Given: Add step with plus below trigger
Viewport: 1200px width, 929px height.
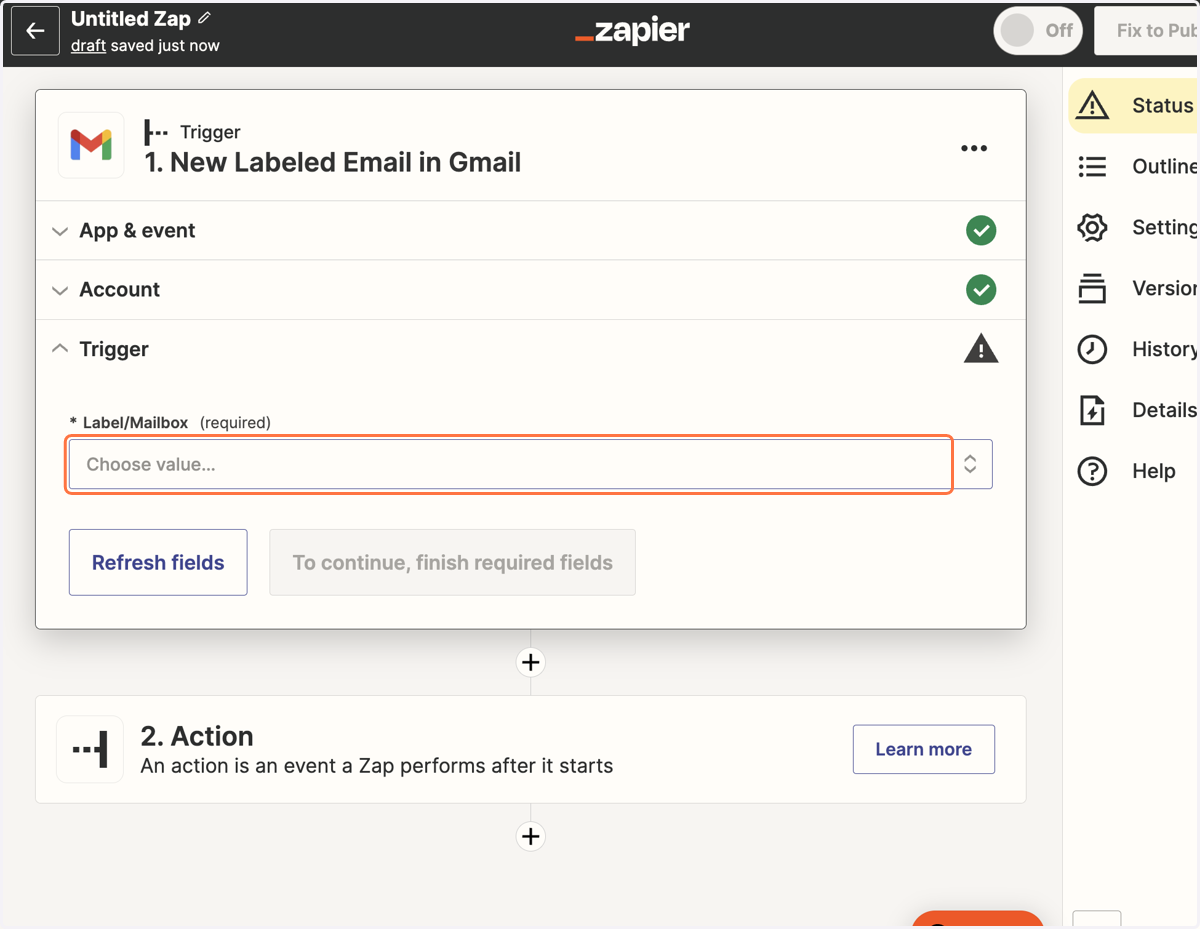Looking at the screenshot, I should click(531, 662).
